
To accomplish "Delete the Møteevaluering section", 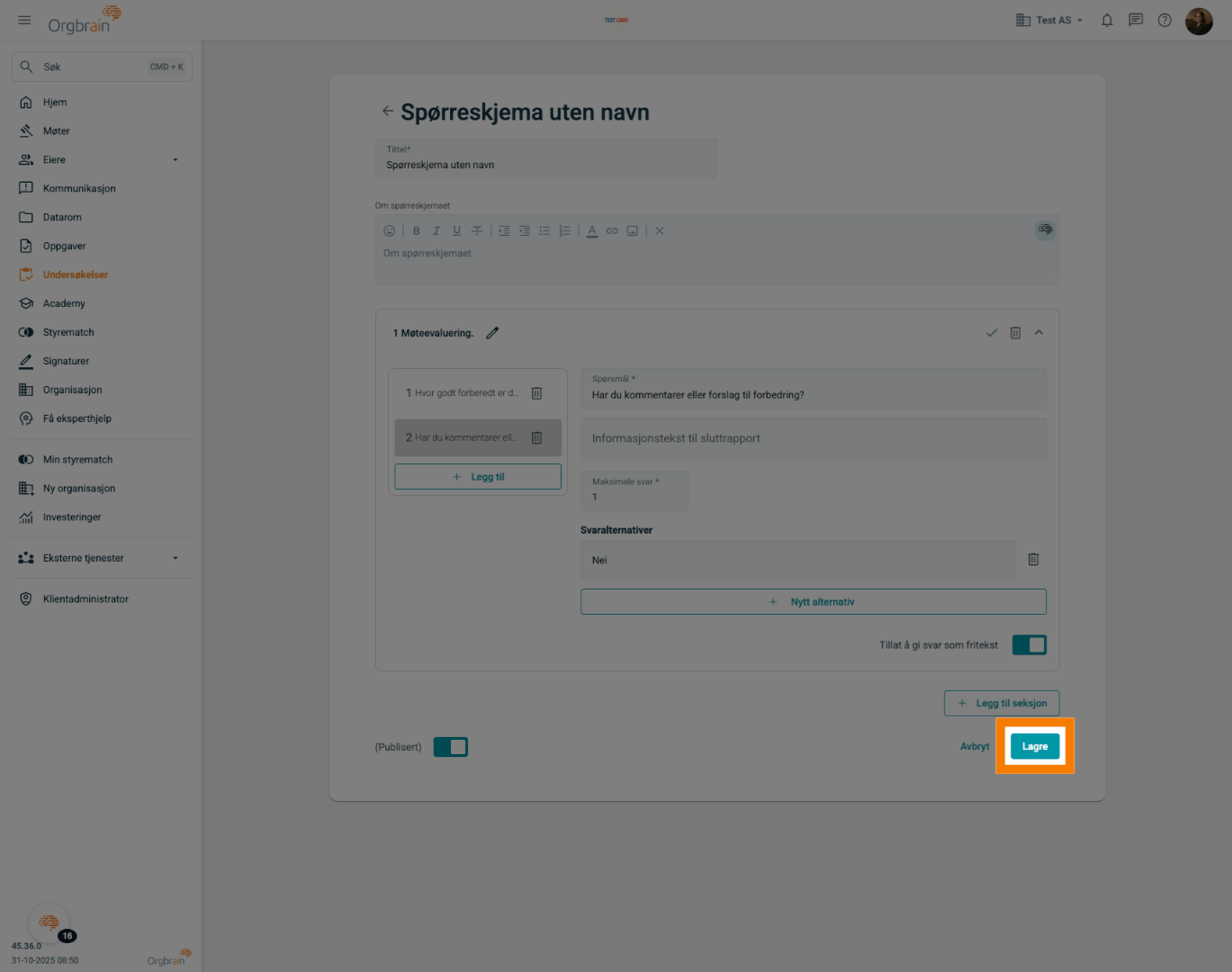I will point(1015,333).
